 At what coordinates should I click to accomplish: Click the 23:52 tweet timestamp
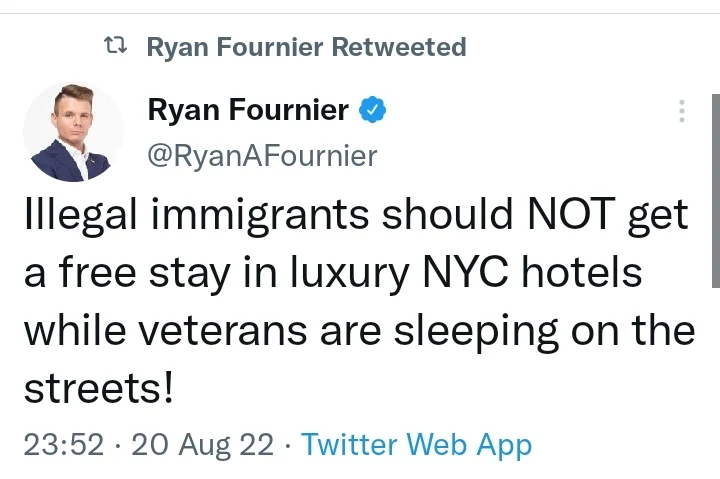pyautogui.click(x=63, y=445)
